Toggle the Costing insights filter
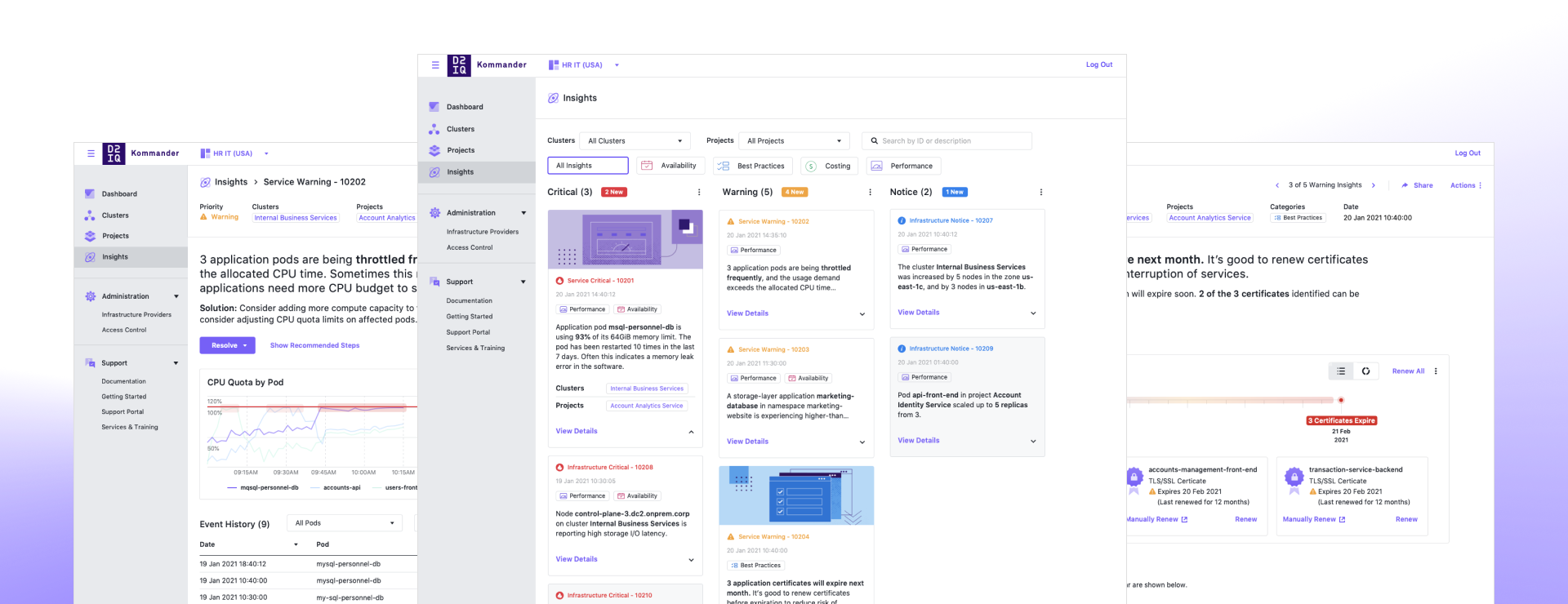This screenshot has width=1568, height=604. [829, 166]
